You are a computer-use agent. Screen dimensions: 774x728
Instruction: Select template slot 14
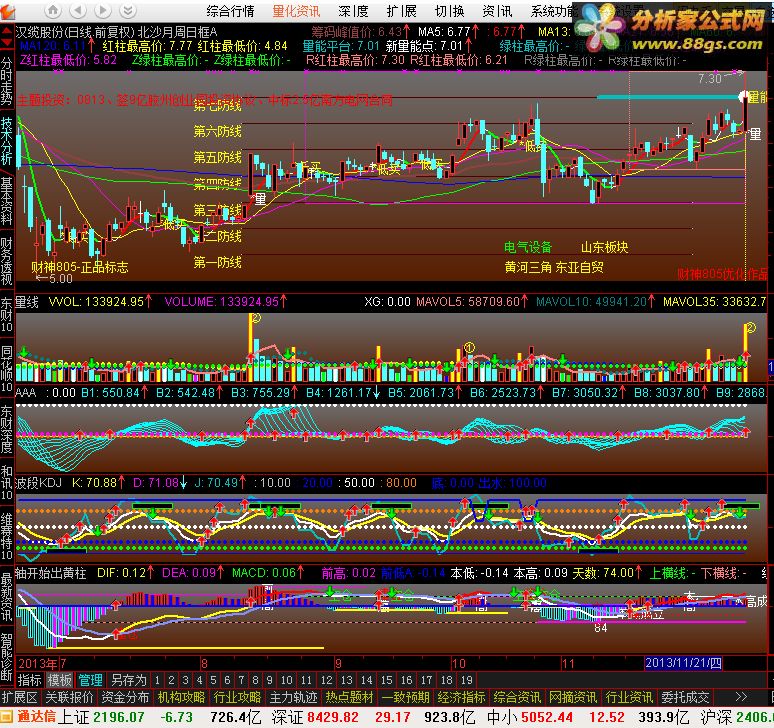[366, 680]
